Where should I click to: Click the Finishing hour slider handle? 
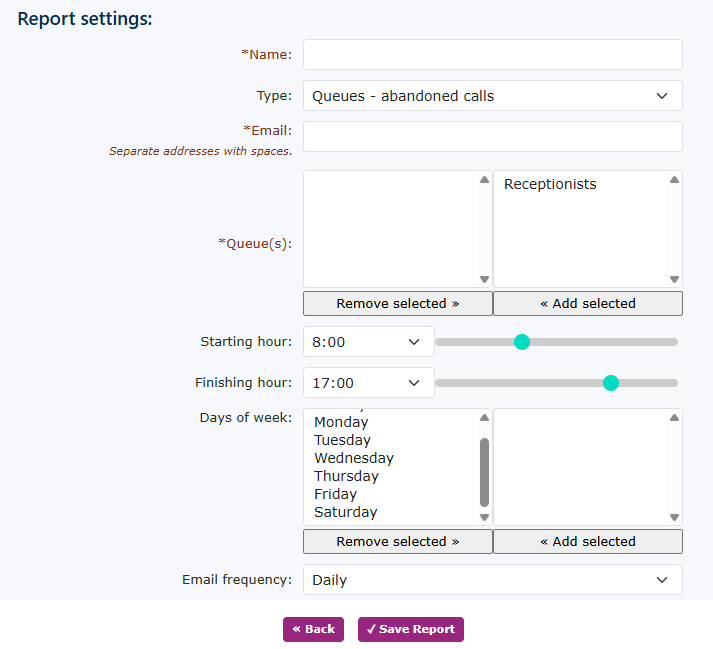611,383
